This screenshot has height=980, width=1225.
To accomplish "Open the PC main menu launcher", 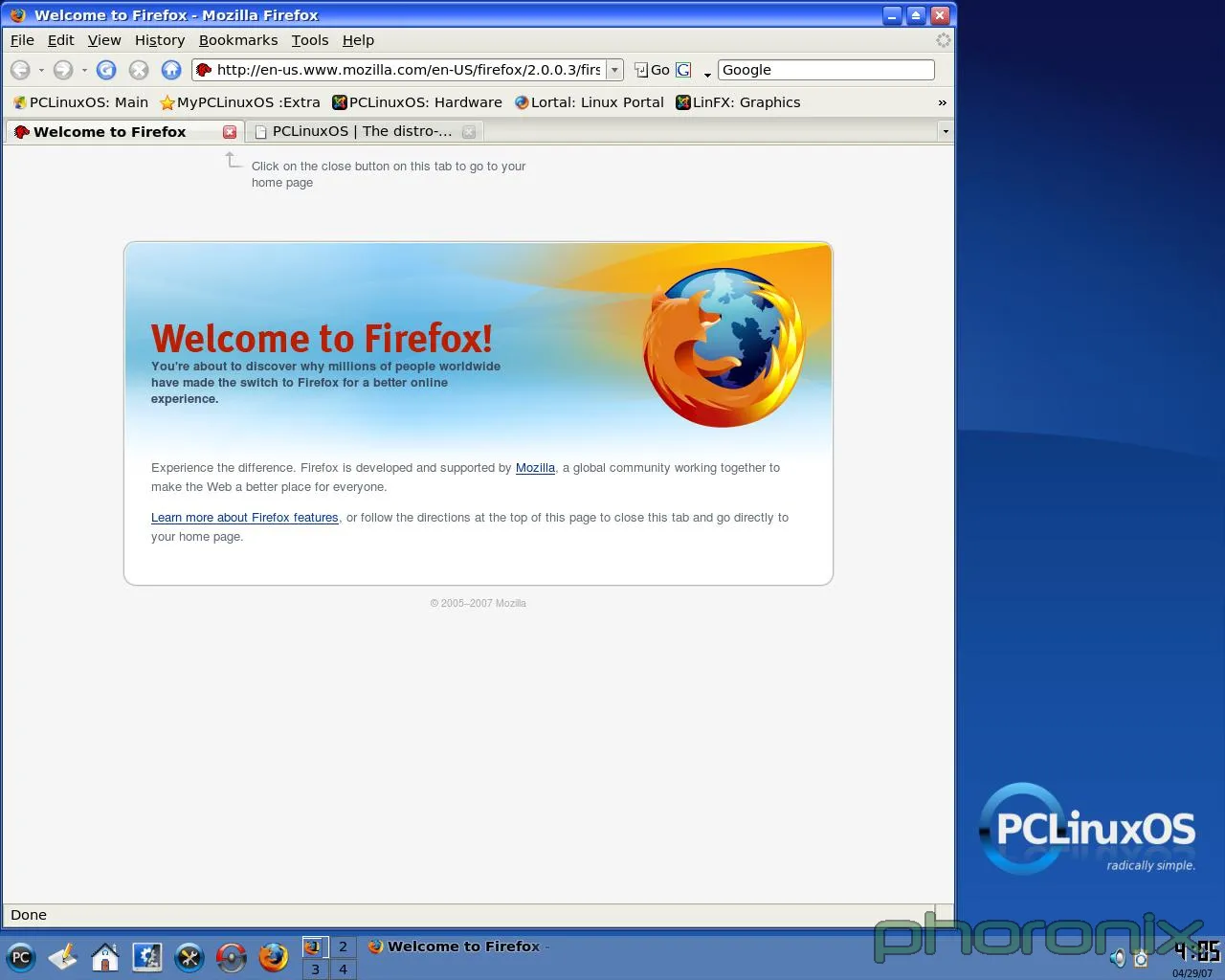I will click(20, 957).
